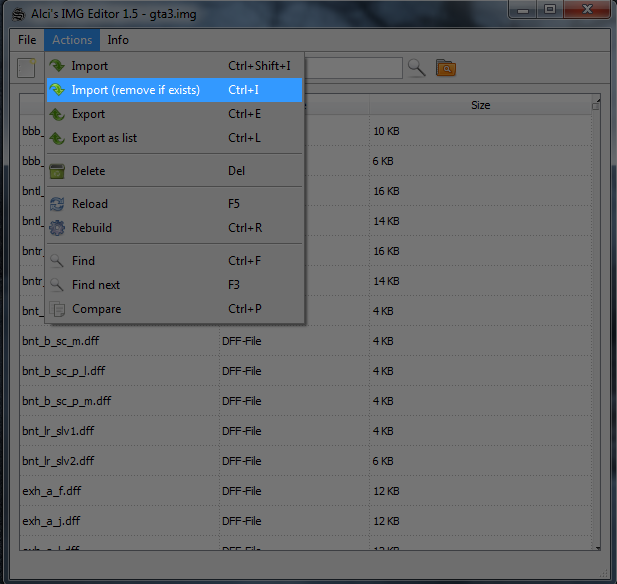617x584 pixels.
Task: Click the new file icon in the toolbar
Action: 26,68
